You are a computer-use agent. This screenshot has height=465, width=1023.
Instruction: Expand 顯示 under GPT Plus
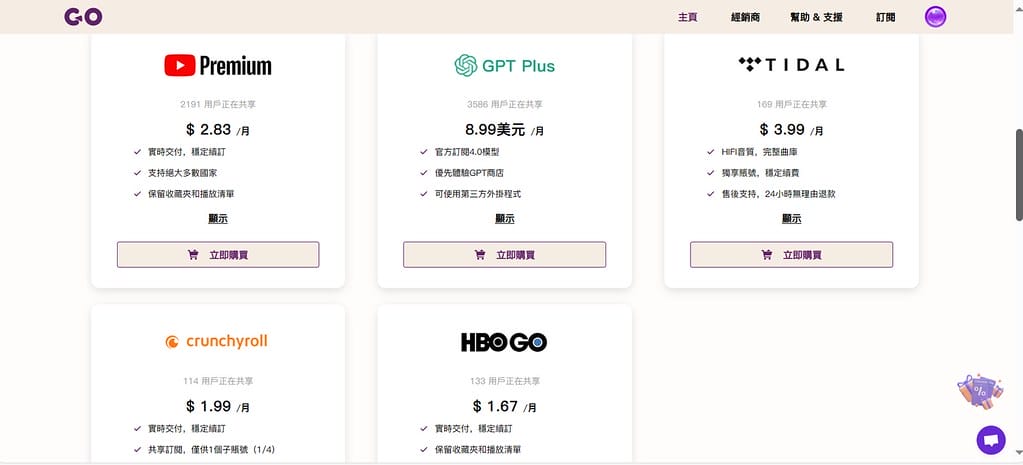504,219
